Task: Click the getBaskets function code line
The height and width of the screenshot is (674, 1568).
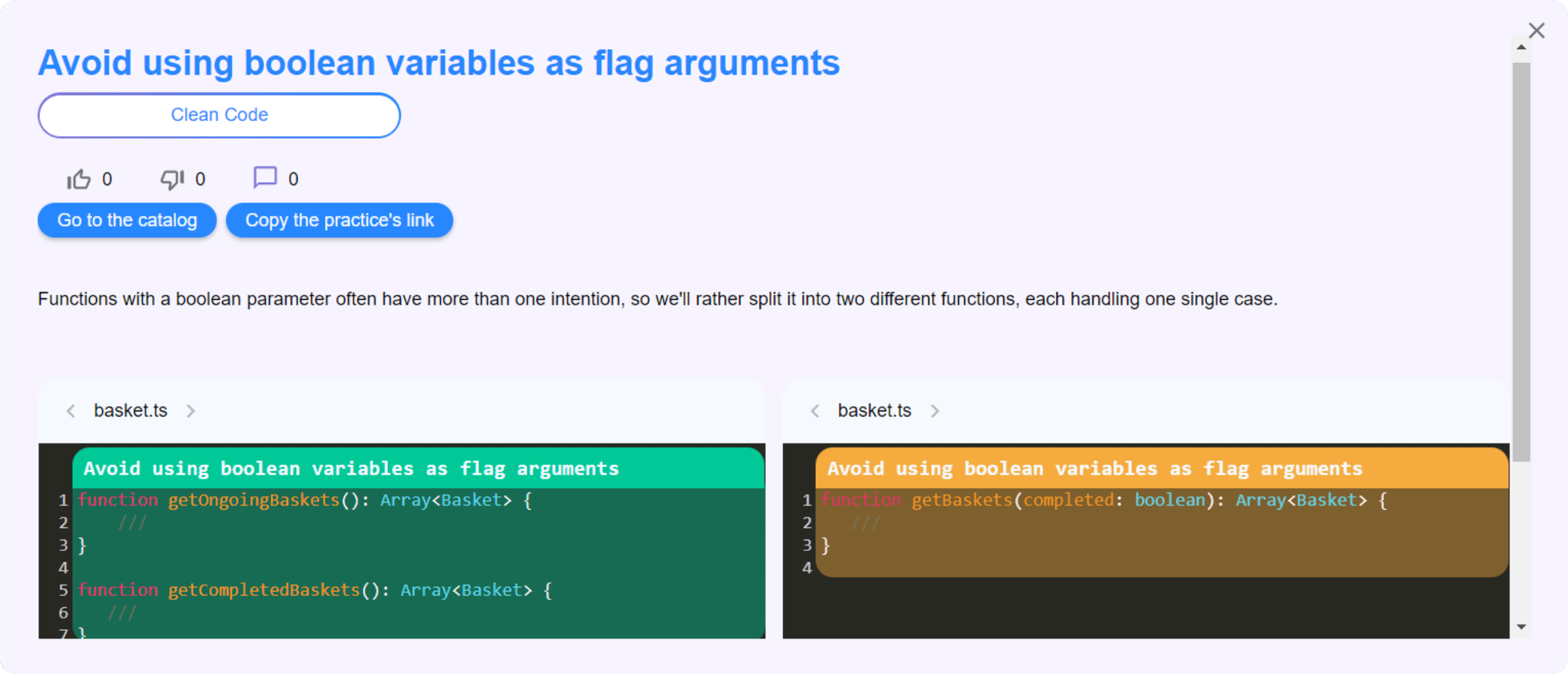Action: [1103, 500]
